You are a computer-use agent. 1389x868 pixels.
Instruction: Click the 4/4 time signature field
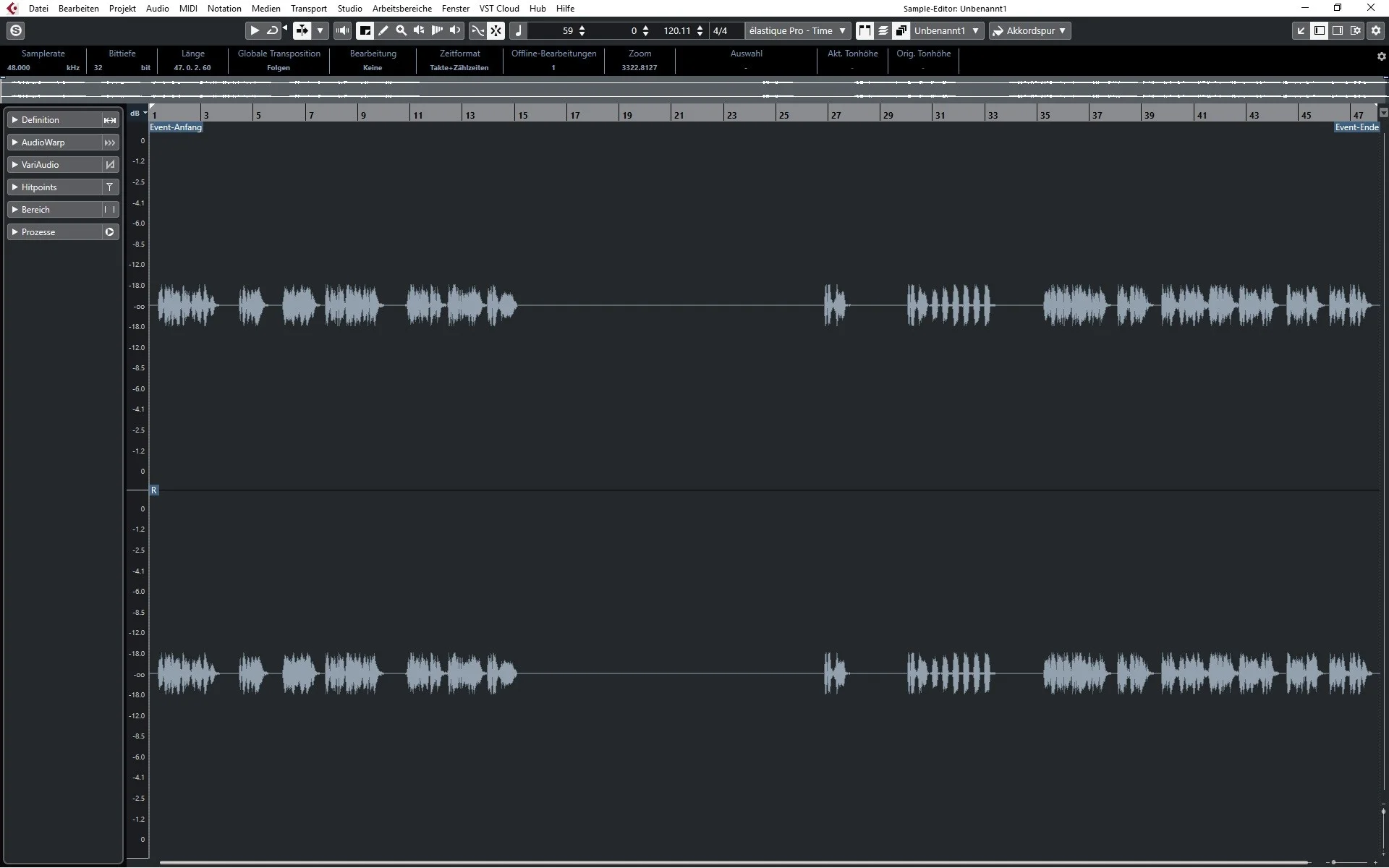click(726, 30)
